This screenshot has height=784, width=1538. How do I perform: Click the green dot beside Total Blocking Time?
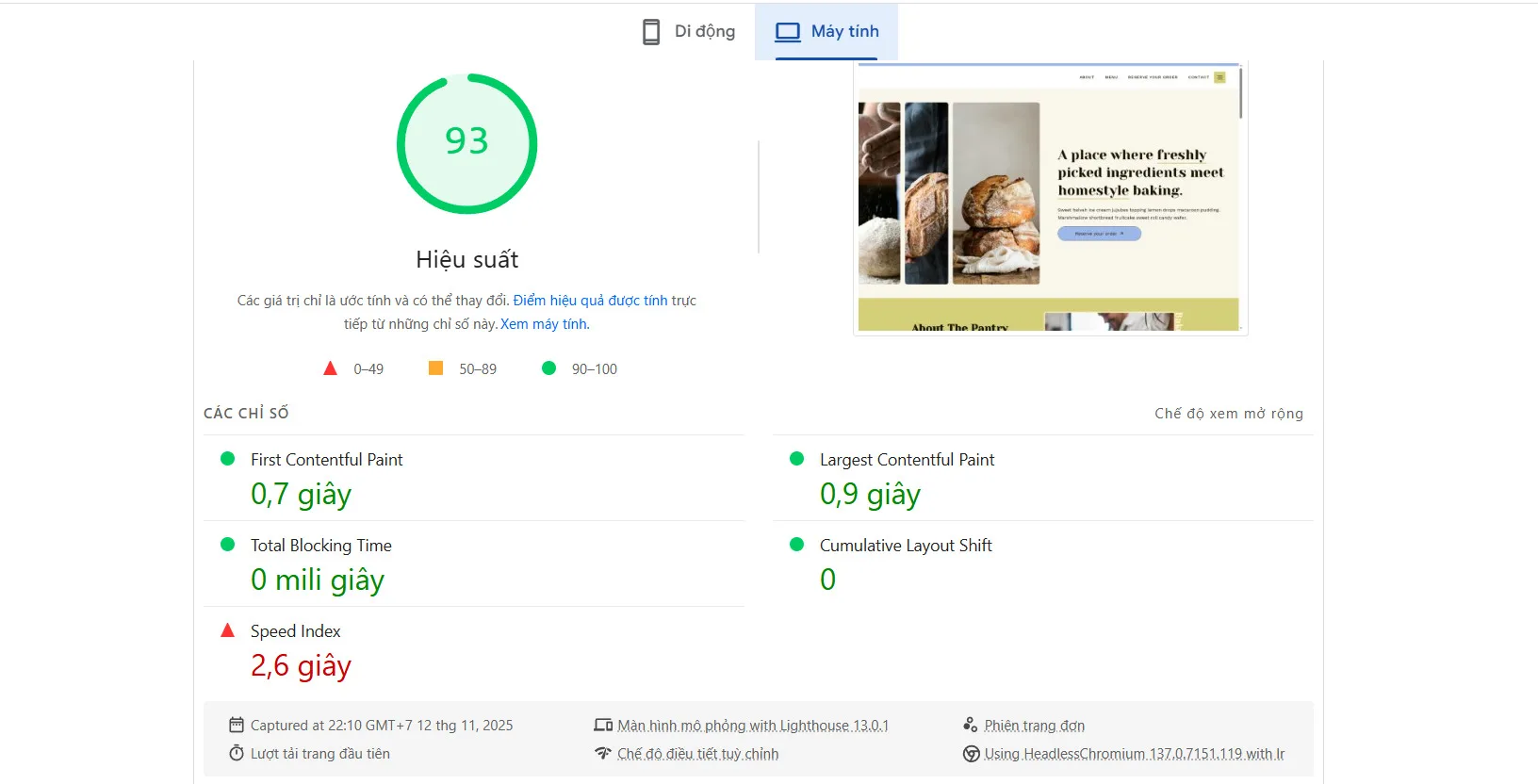pyautogui.click(x=227, y=545)
